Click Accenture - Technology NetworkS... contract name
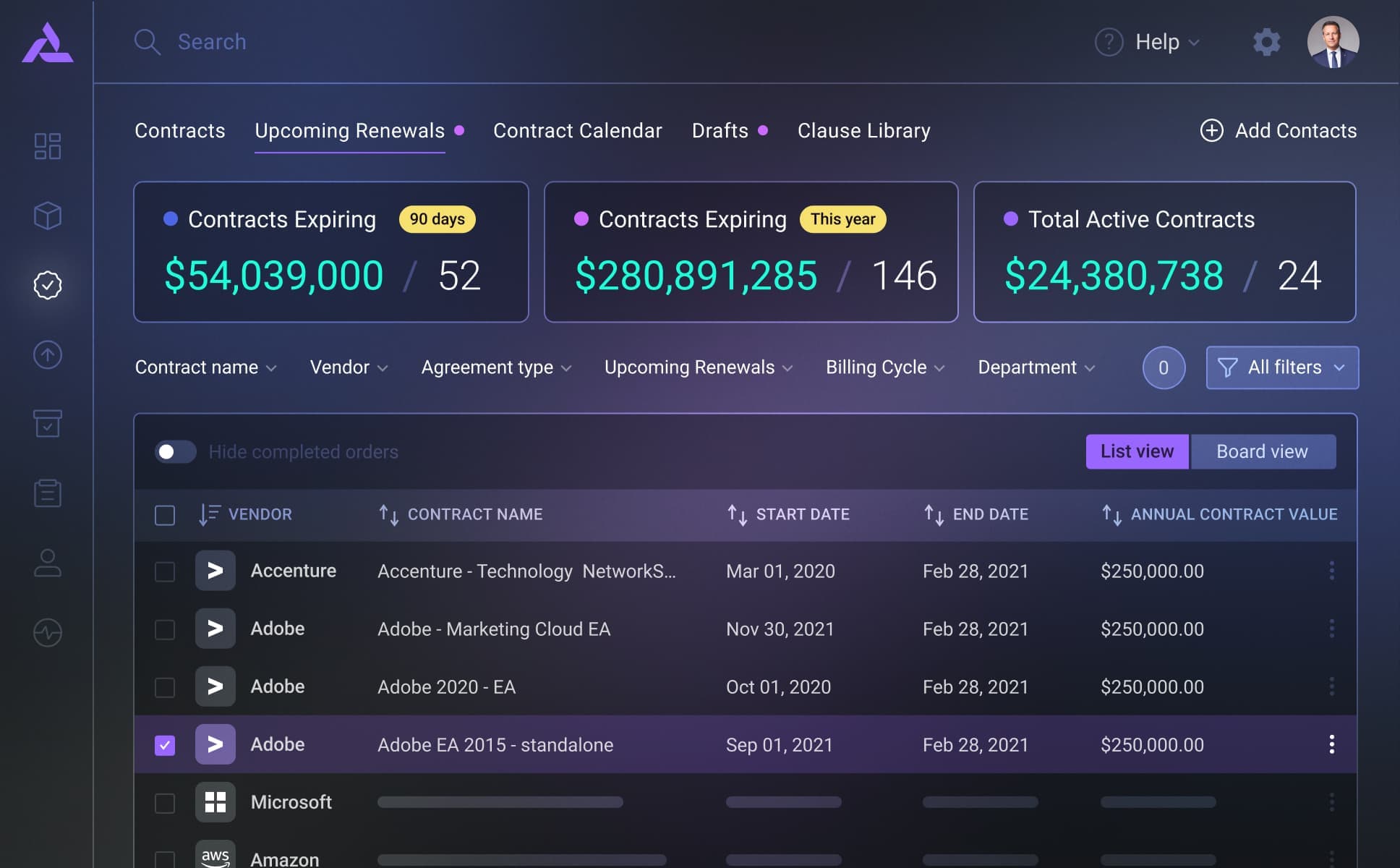1400x868 pixels. (526, 571)
